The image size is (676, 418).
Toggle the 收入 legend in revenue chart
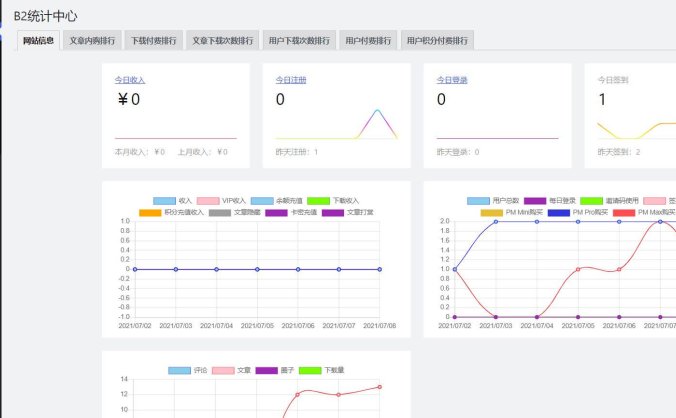click(x=171, y=201)
